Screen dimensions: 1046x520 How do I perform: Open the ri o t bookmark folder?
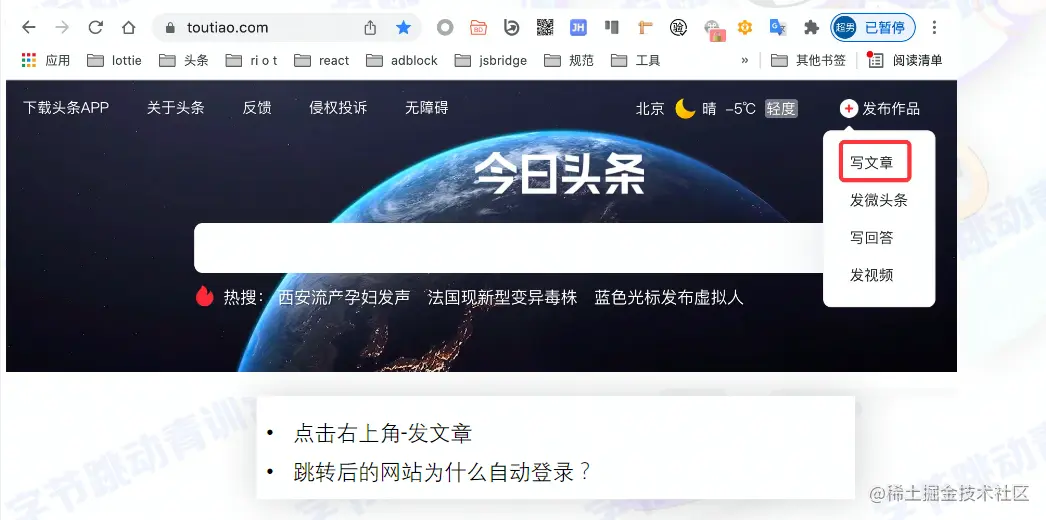pyautogui.click(x=251, y=60)
